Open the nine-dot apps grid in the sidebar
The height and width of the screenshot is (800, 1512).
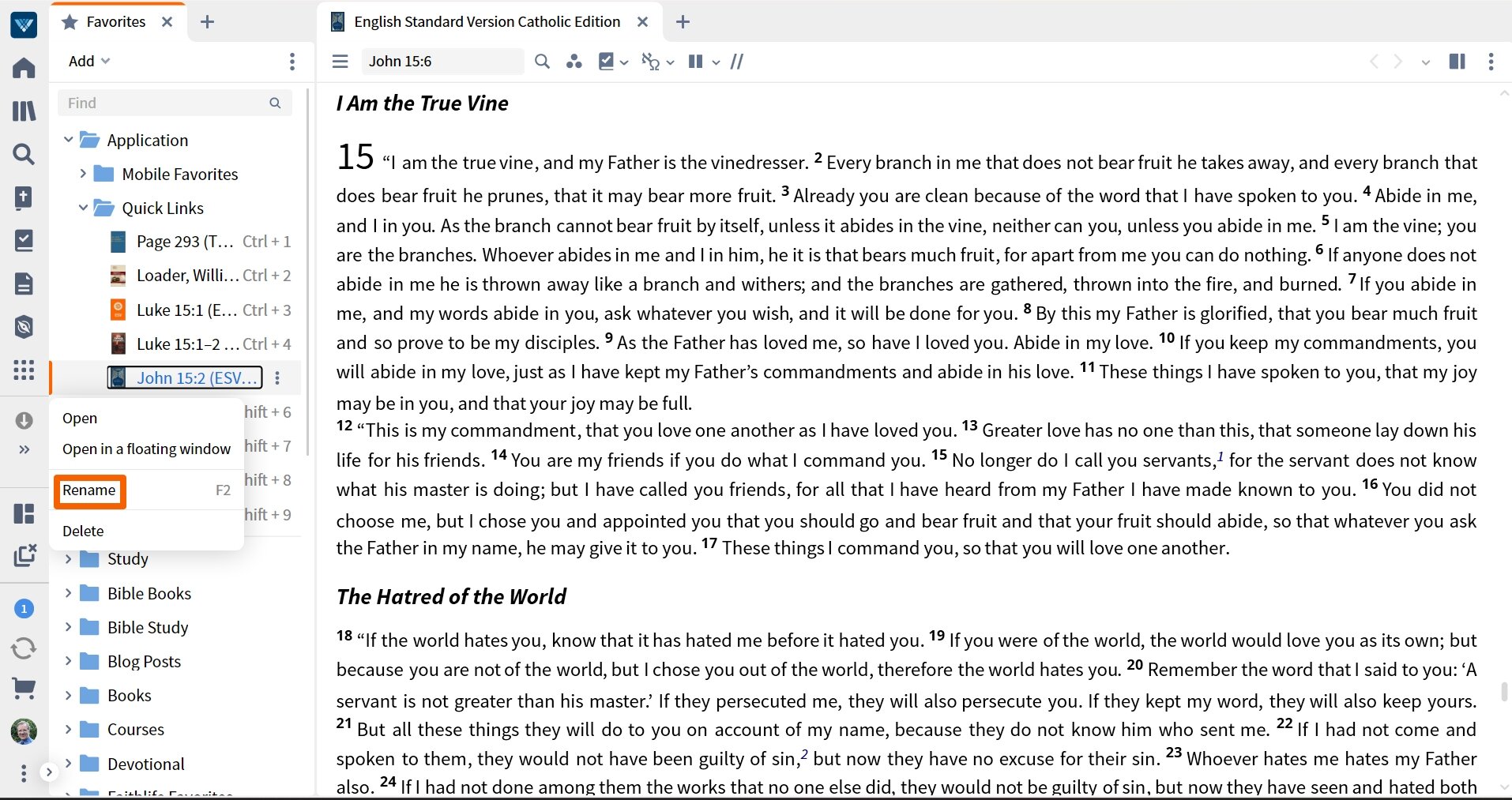[x=24, y=370]
